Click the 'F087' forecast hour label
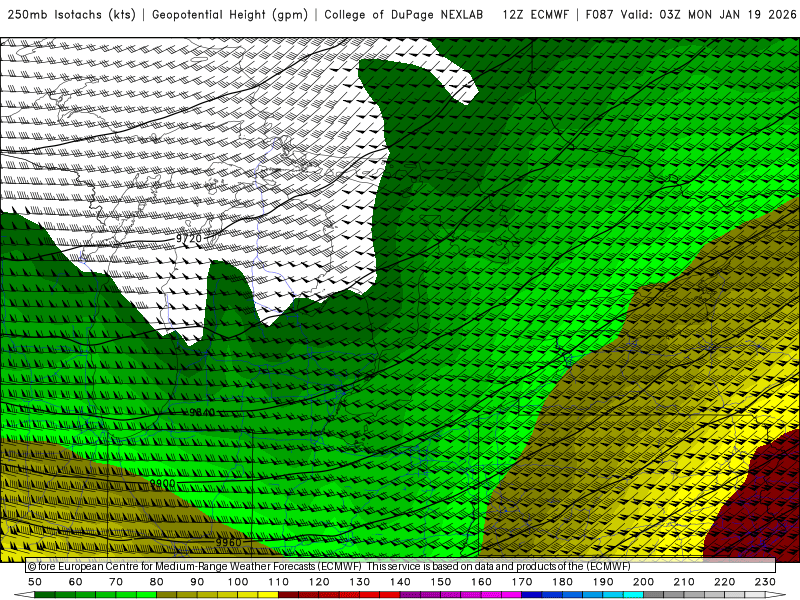 599,15
